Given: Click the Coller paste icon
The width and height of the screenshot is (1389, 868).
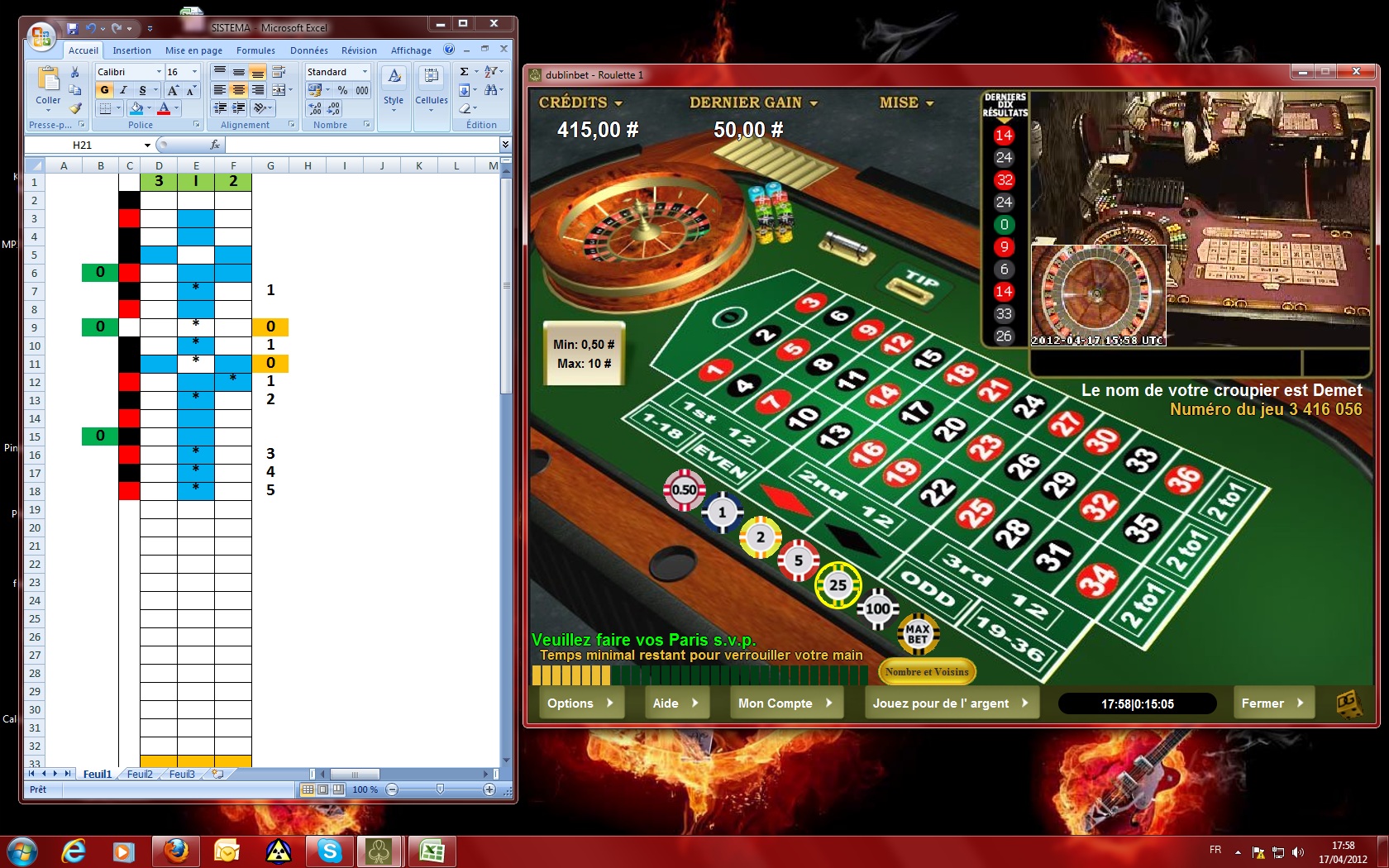Looking at the screenshot, I should coord(48,79).
